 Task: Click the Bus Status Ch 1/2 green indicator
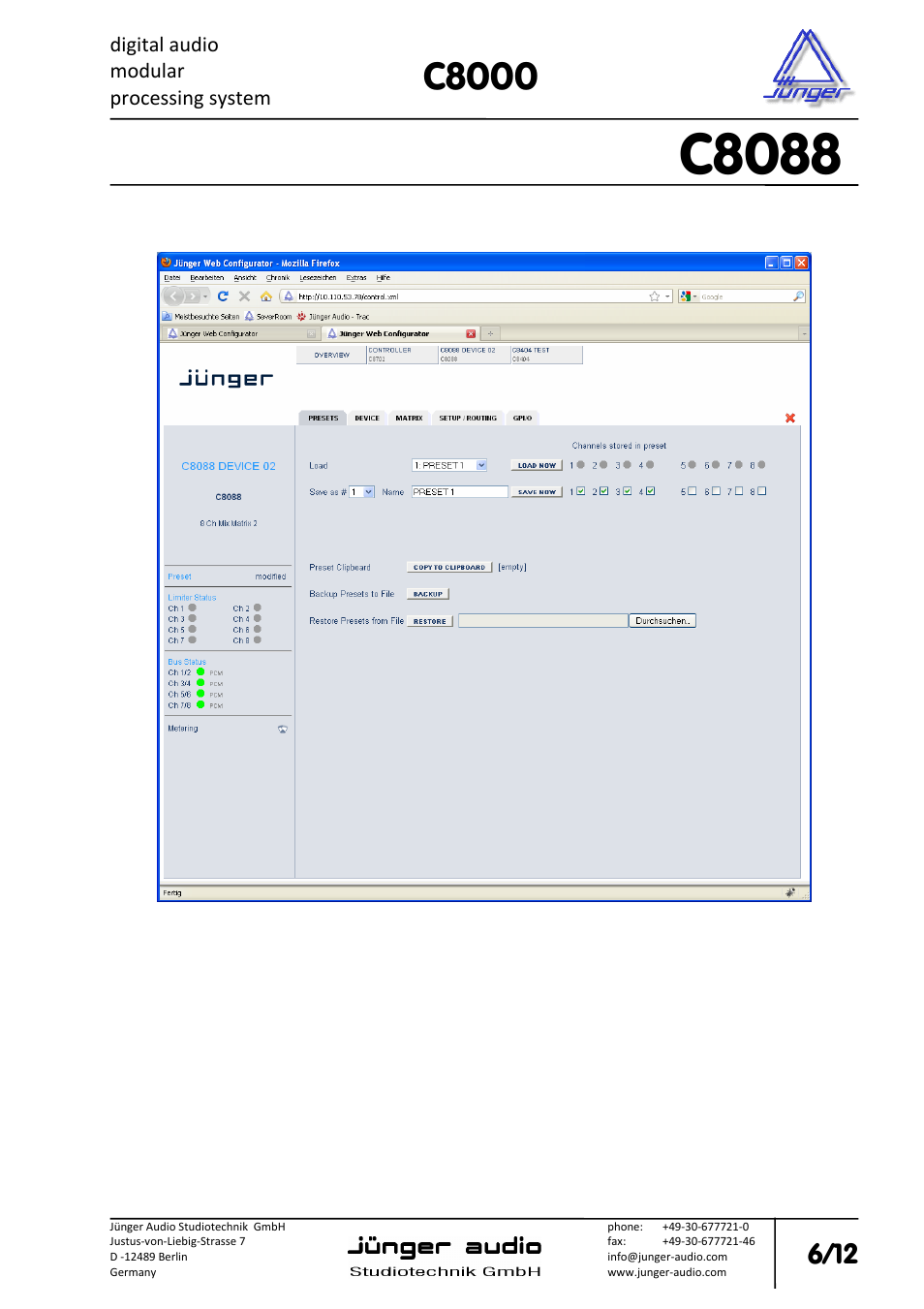[x=200, y=671]
